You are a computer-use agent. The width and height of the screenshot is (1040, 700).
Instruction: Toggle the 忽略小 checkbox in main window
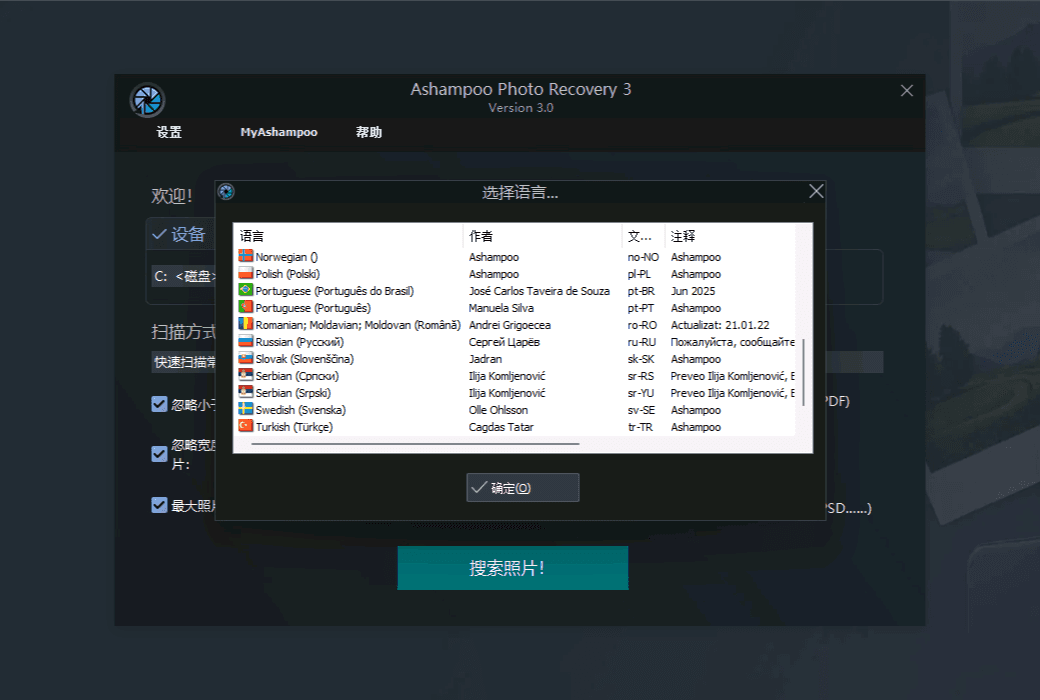coord(159,404)
